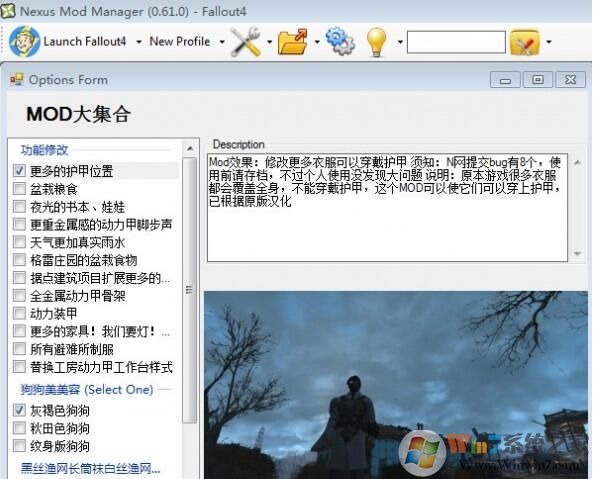This screenshot has height=479, width=596.
Task: Click the Description box scroll up arrow
Action: pos(577,162)
